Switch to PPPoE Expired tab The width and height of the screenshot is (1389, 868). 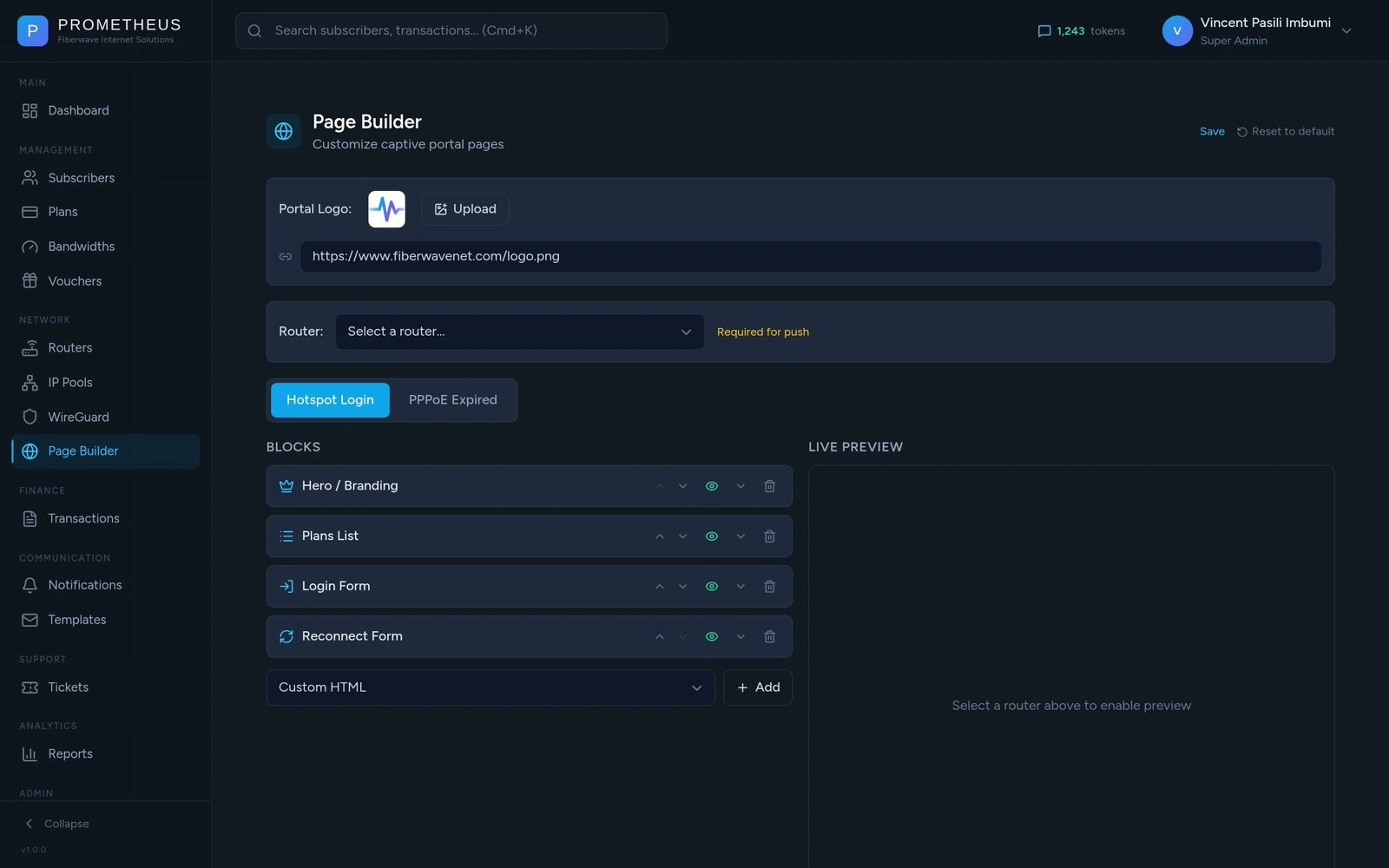tap(453, 400)
